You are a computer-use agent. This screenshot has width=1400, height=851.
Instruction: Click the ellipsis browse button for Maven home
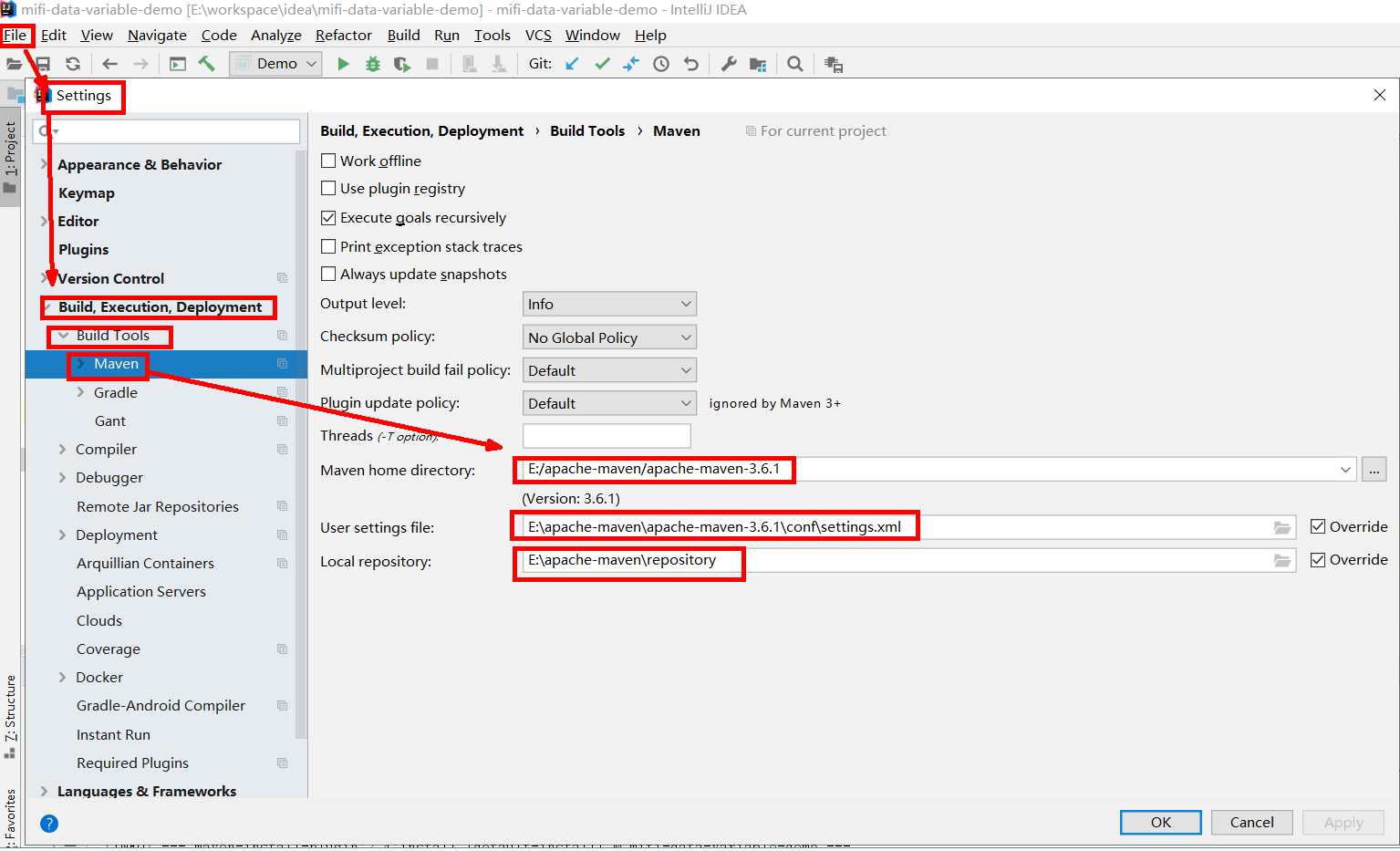coord(1374,470)
